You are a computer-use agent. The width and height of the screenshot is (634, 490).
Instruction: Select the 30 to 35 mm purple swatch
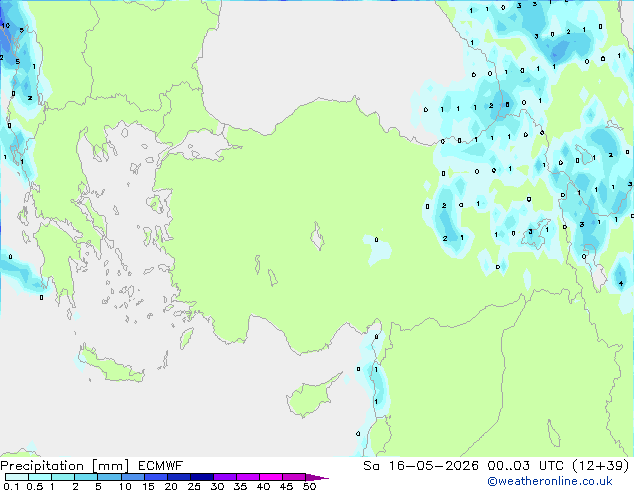point(225,477)
